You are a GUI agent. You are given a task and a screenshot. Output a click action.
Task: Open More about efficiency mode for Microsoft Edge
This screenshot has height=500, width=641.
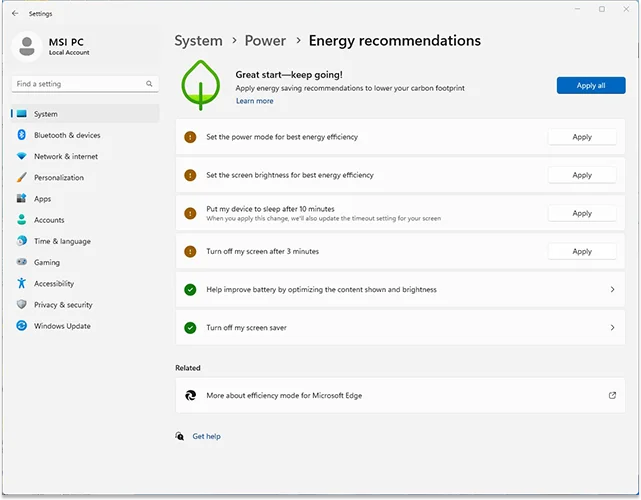(x=400, y=395)
